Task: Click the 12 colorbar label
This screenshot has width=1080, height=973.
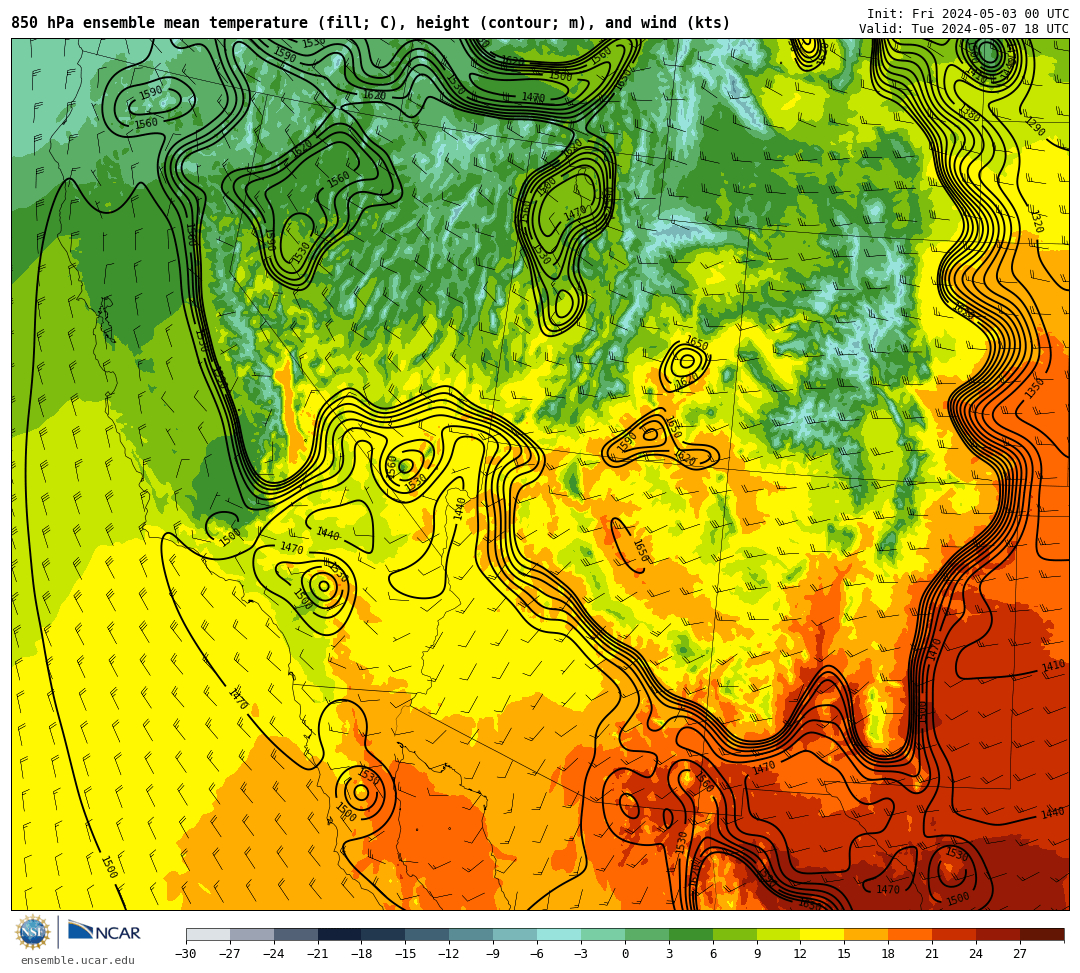Action: (x=800, y=954)
